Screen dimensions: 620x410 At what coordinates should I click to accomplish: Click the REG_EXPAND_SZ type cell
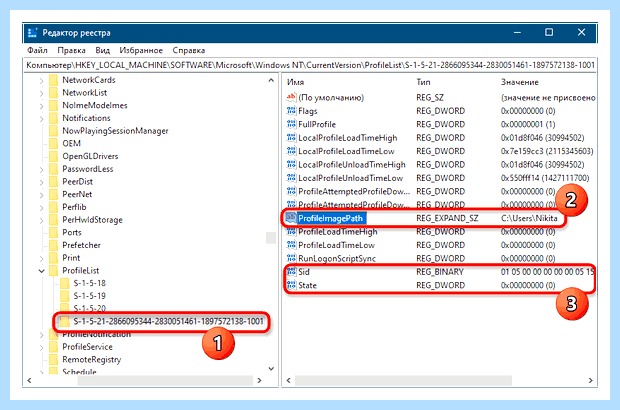tap(447, 218)
